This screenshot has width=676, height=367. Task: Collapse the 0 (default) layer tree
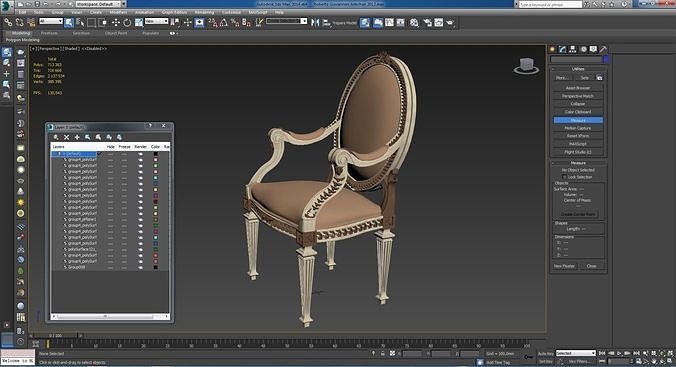click(55, 154)
